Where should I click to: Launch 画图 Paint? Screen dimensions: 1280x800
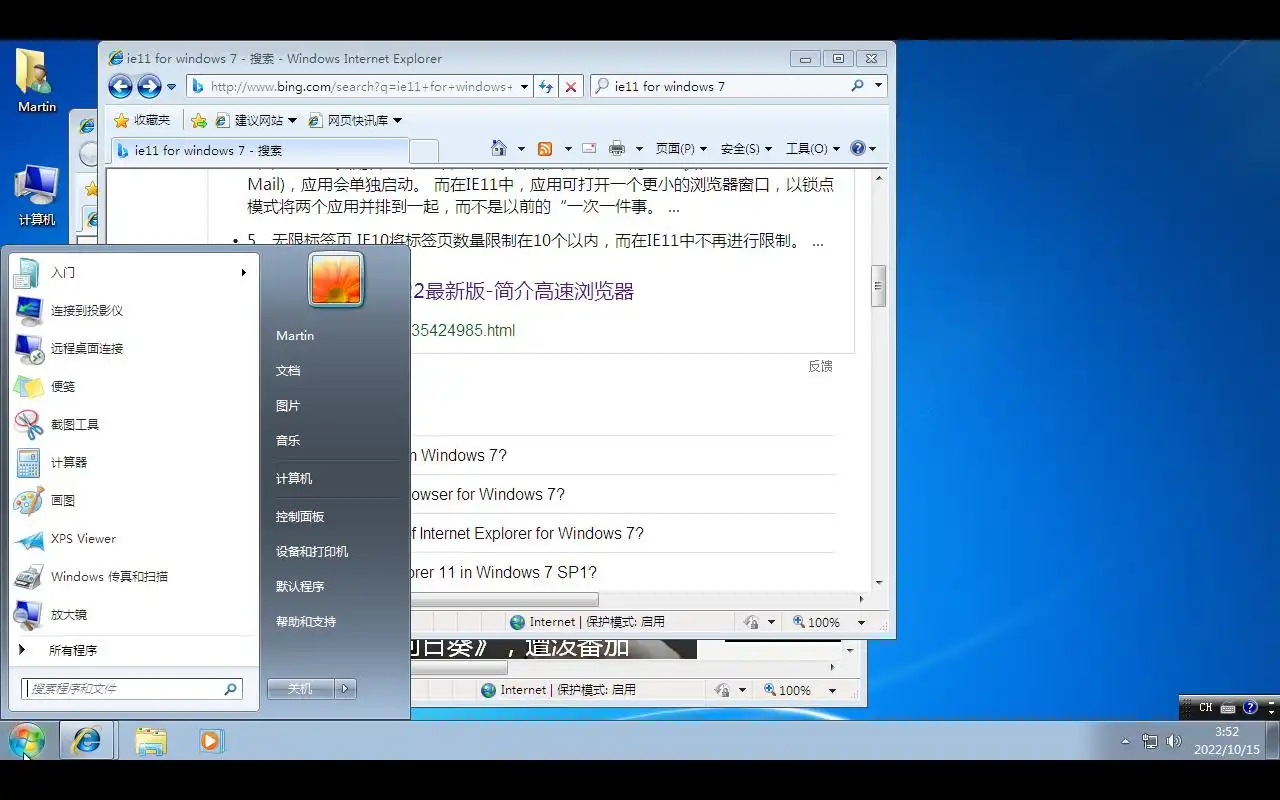(x=132, y=500)
